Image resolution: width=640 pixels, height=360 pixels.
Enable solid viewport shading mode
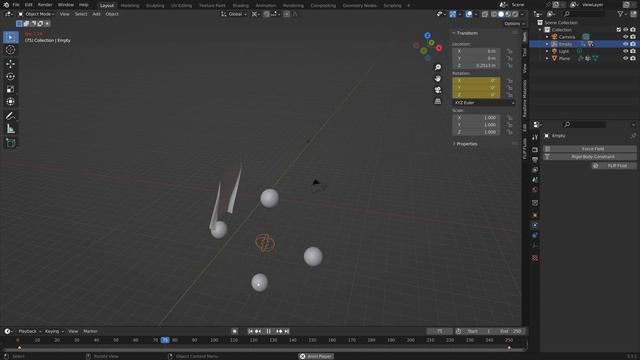[x=501, y=14]
